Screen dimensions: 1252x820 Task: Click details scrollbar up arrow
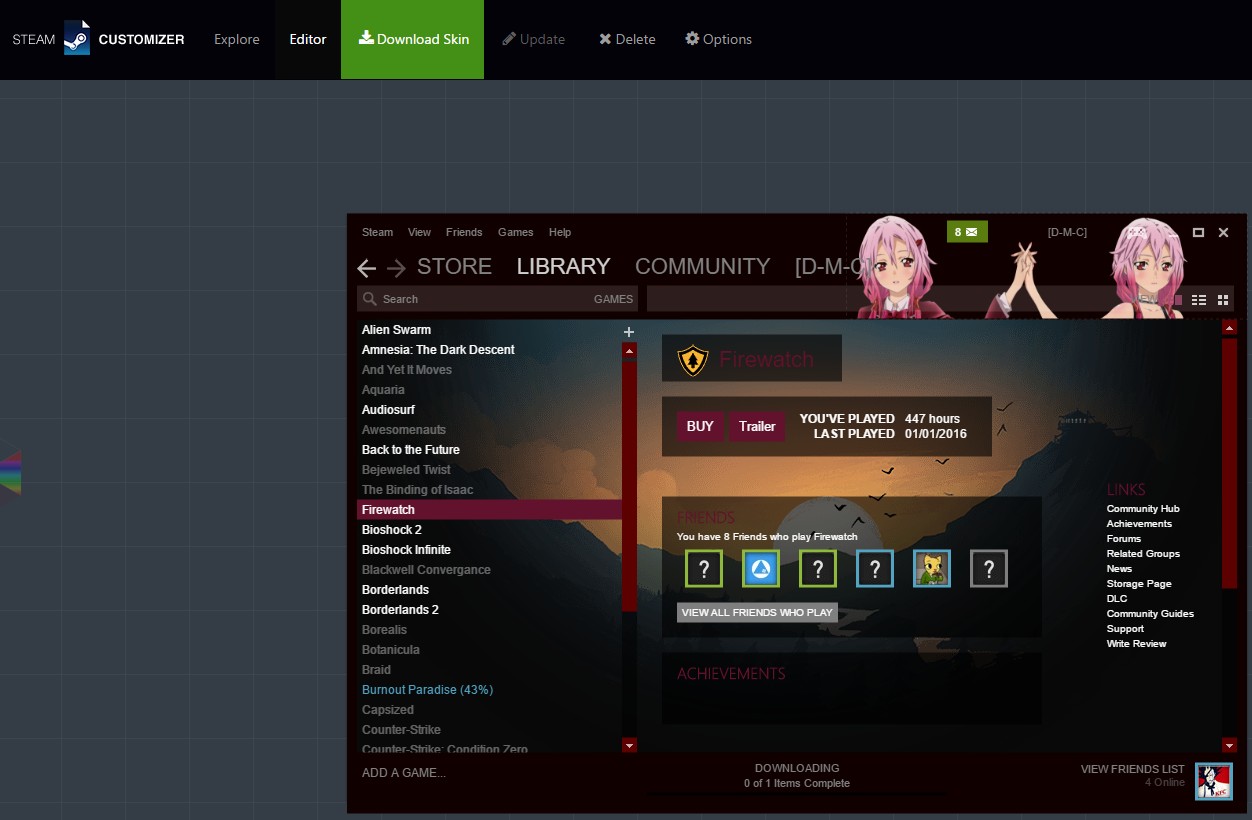1230,327
